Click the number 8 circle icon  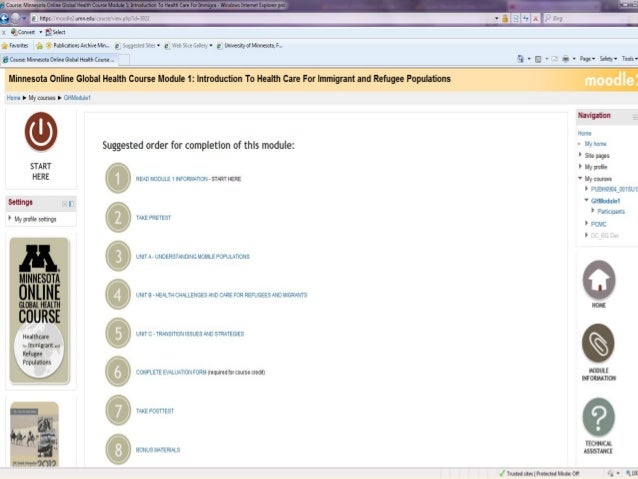pyautogui.click(x=118, y=449)
